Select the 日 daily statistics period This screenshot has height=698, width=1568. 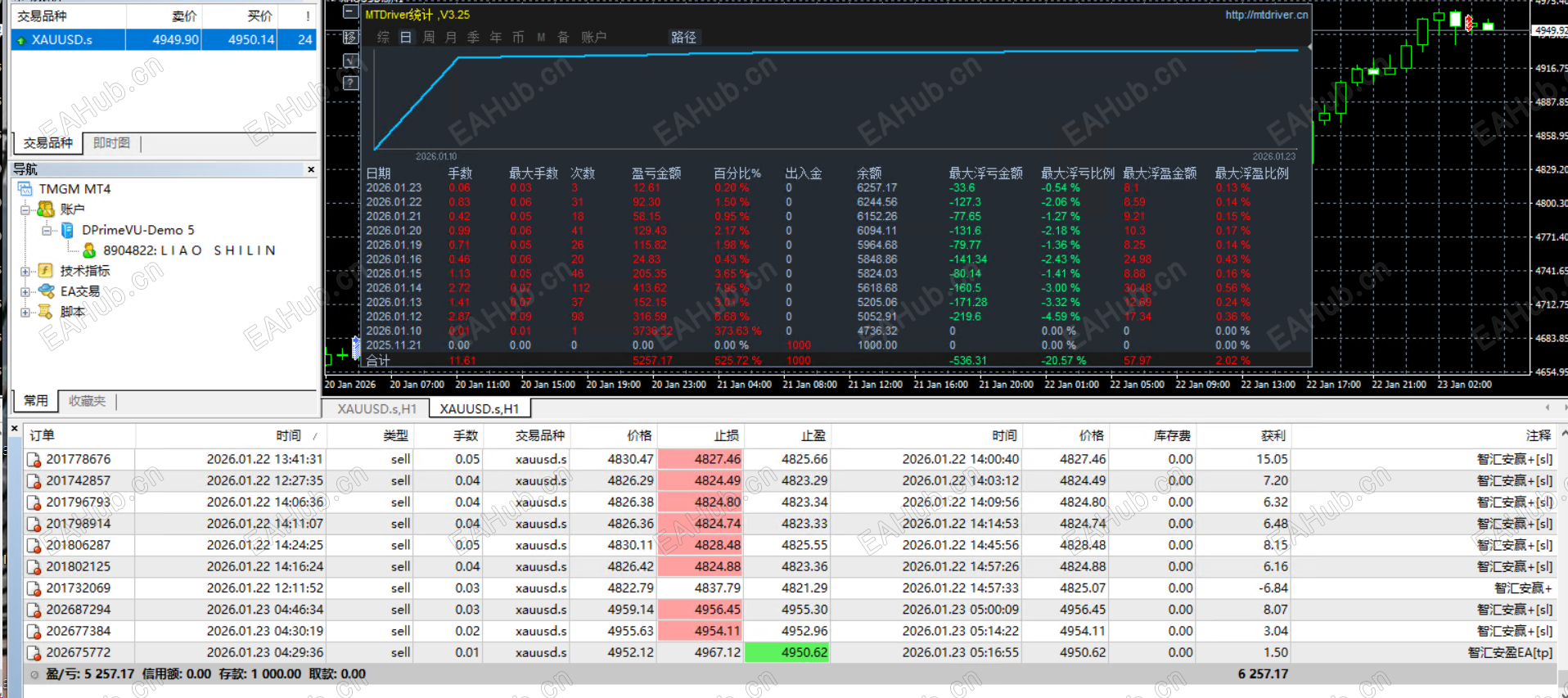[x=405, y=38]
